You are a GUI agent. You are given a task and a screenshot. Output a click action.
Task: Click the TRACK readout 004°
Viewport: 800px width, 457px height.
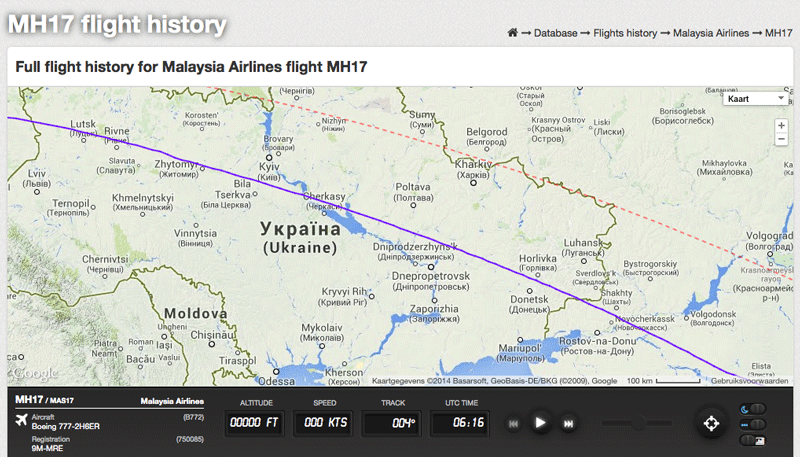tap(393, 423)
